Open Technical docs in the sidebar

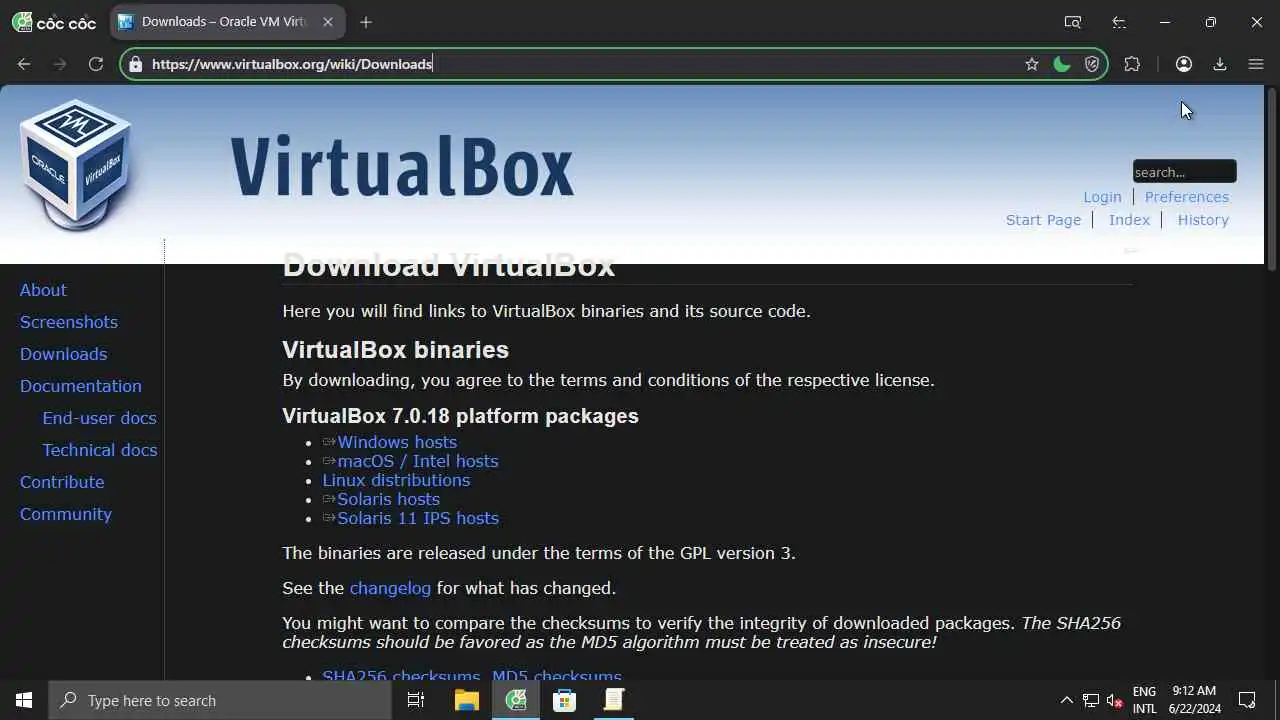click(x=99, y=450)
